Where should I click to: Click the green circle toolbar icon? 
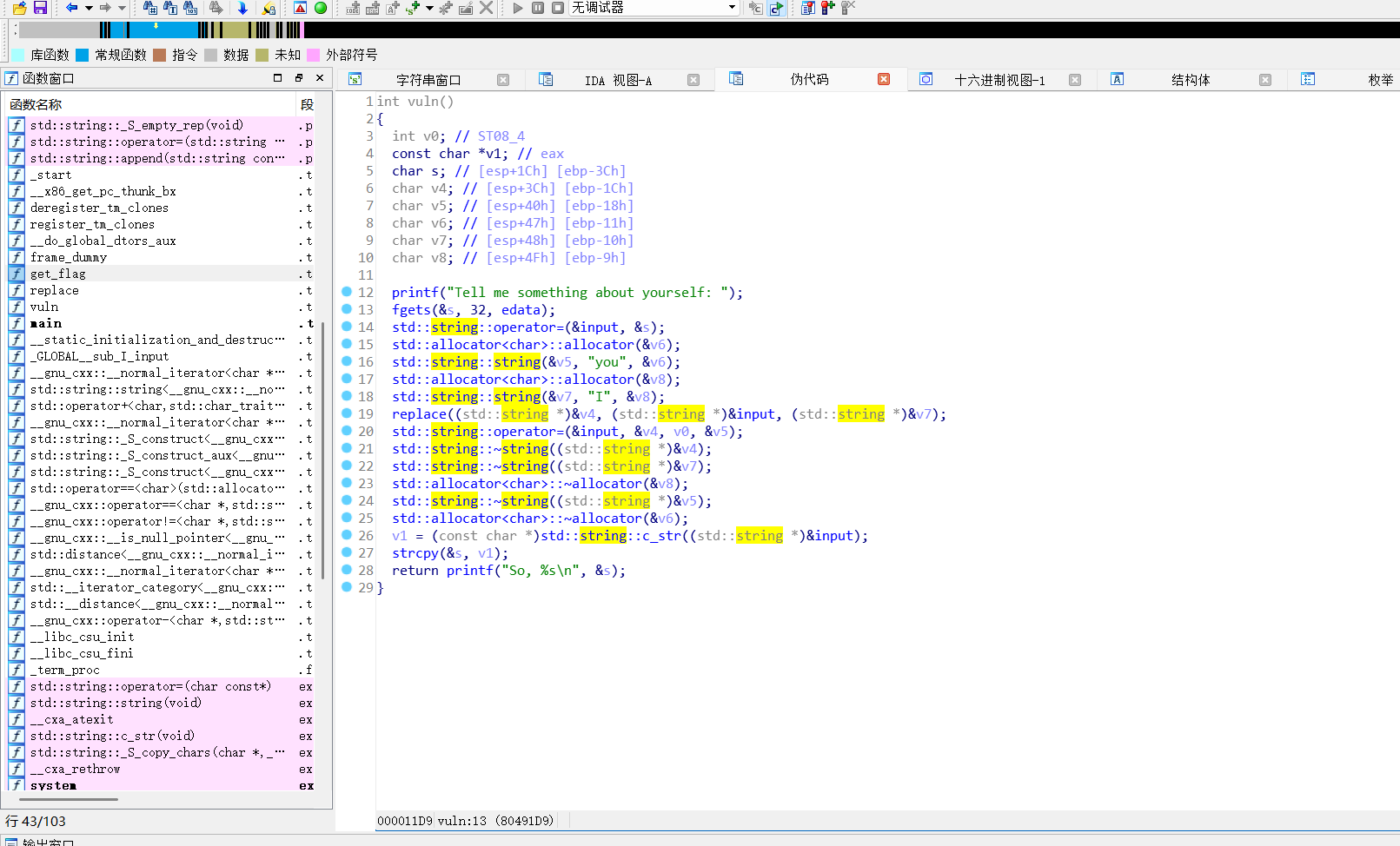321,8
